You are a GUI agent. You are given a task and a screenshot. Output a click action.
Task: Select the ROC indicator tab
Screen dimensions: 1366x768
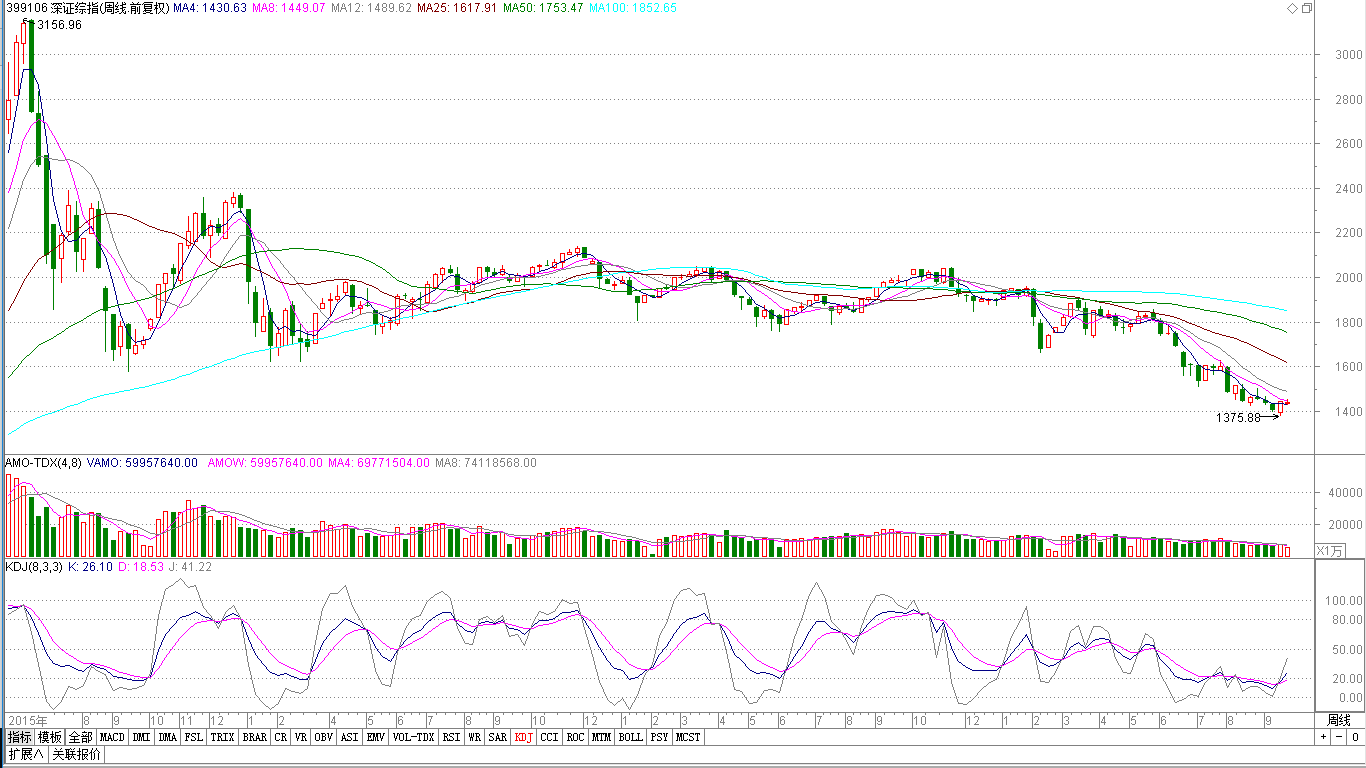point(575,737)
